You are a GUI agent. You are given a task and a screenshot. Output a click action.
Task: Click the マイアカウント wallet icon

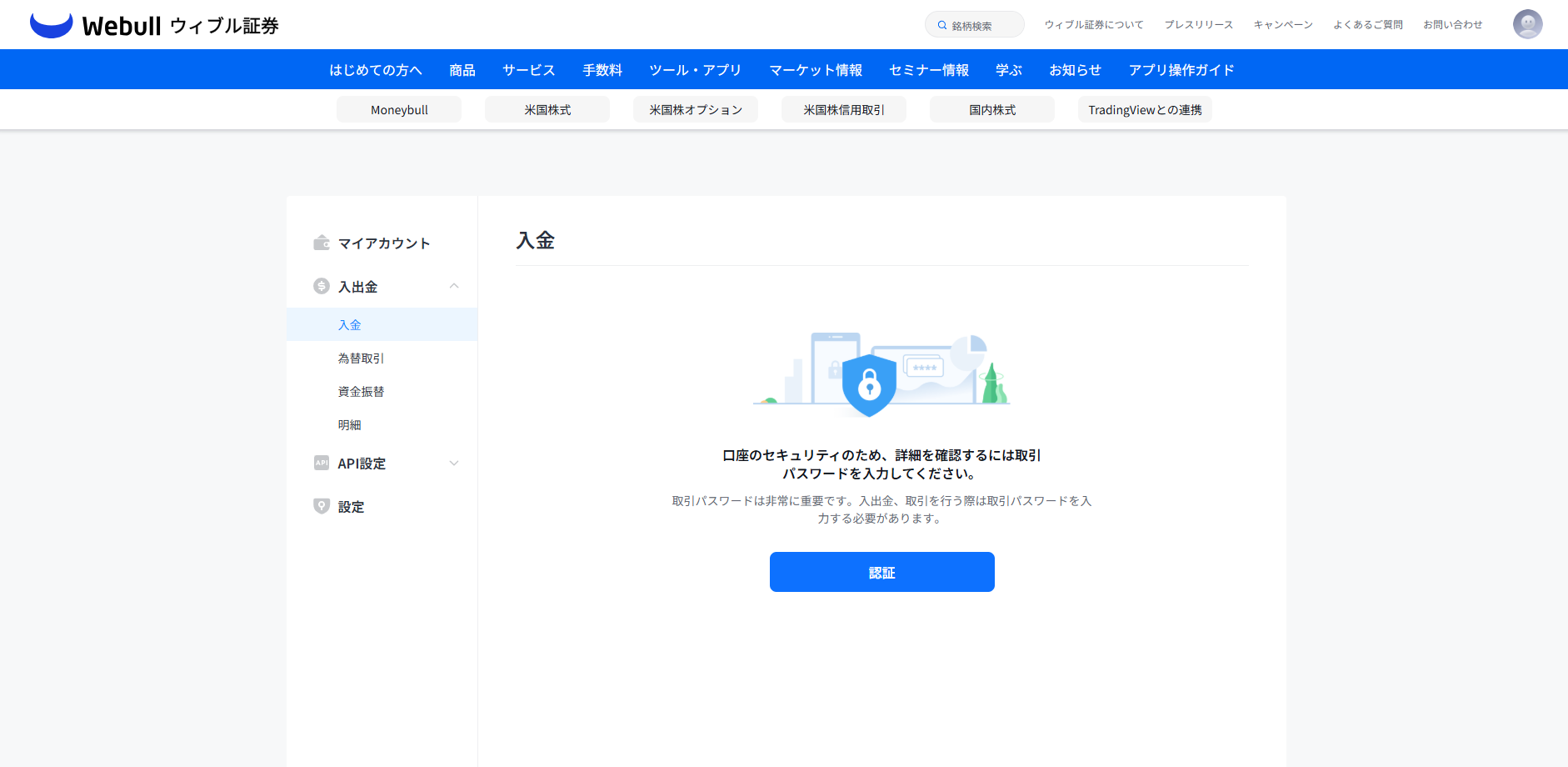(321, 243)
